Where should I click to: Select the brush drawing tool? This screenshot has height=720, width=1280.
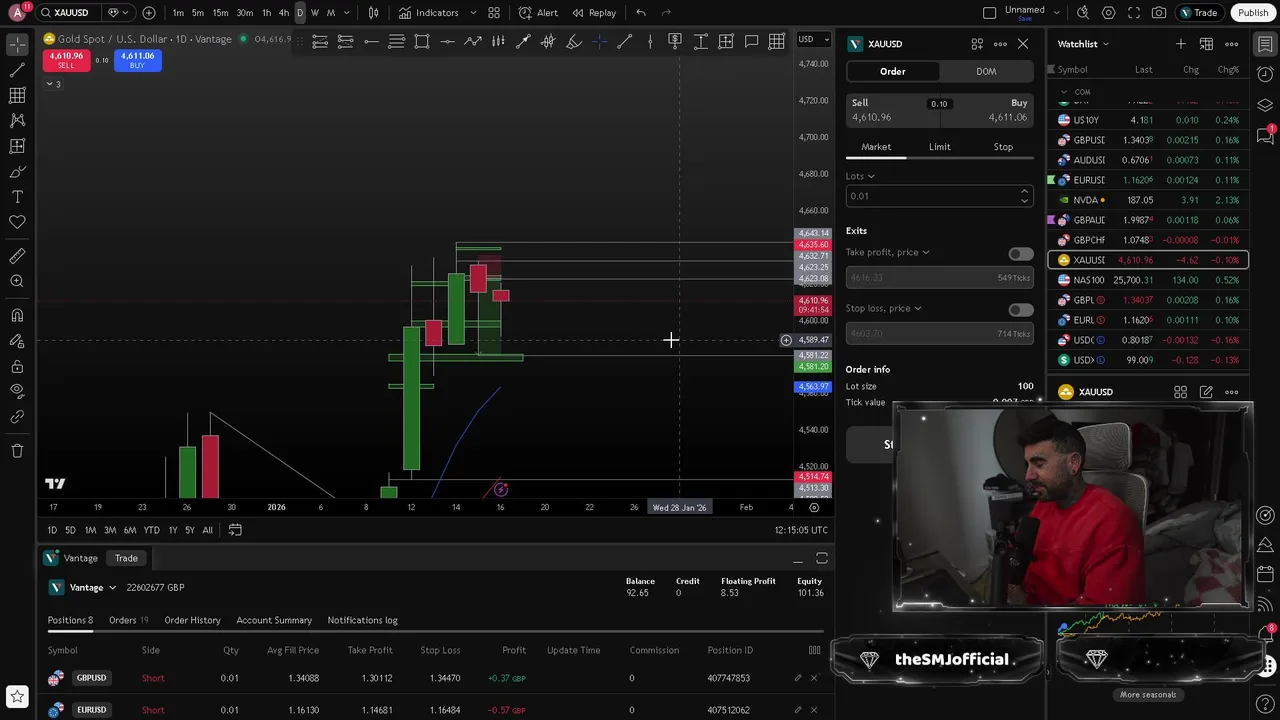coord(17,171)
